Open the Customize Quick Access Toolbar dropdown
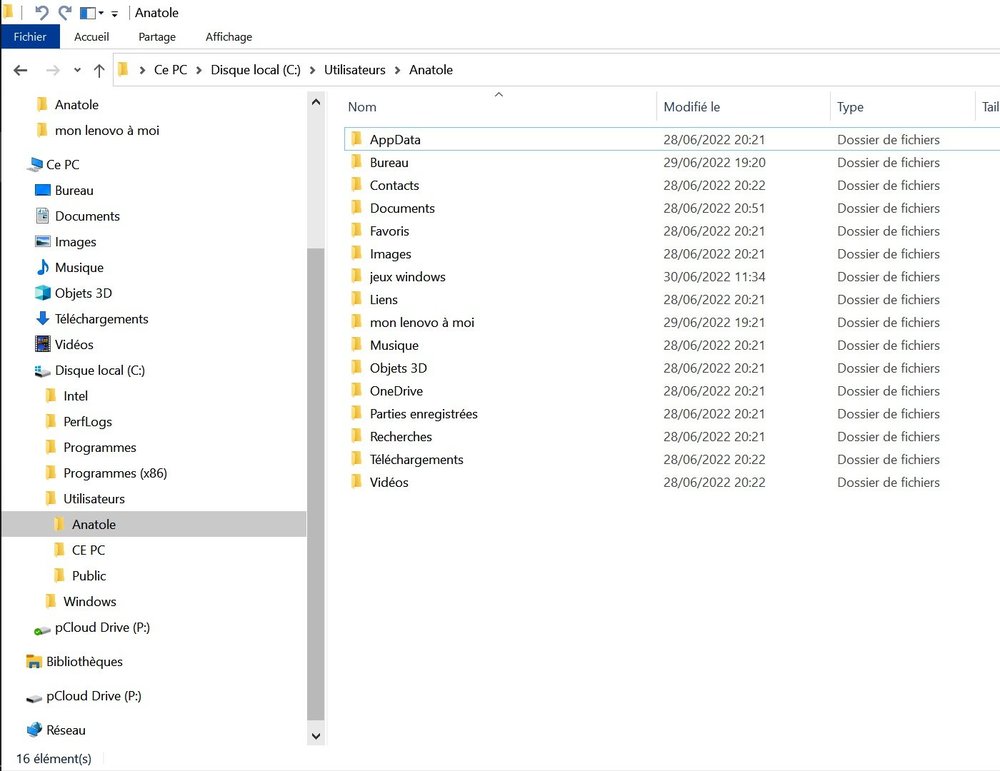 pyautogui.click(x=115, y=14)
